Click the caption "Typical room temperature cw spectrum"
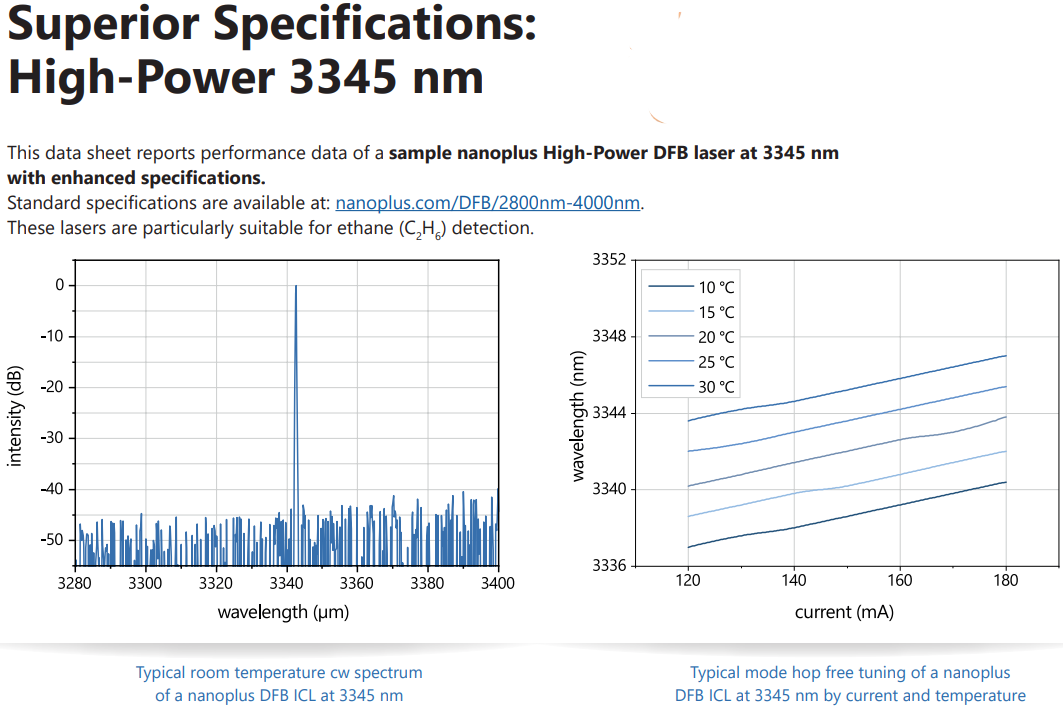Viewport: 1063px width, 718px height. tap(279, 673)
